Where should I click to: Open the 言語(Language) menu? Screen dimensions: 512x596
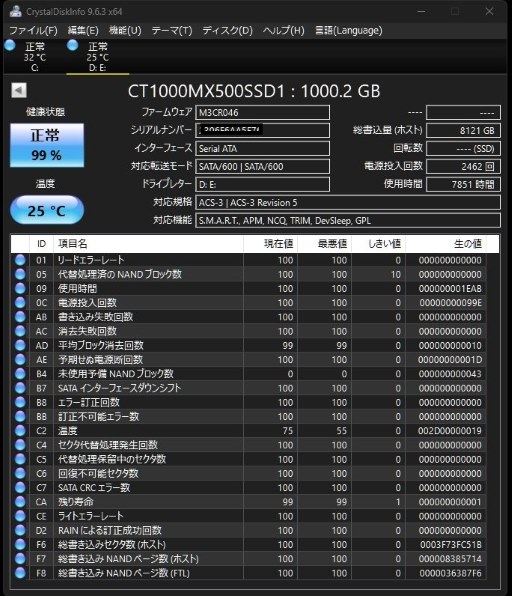pos(349,30)
